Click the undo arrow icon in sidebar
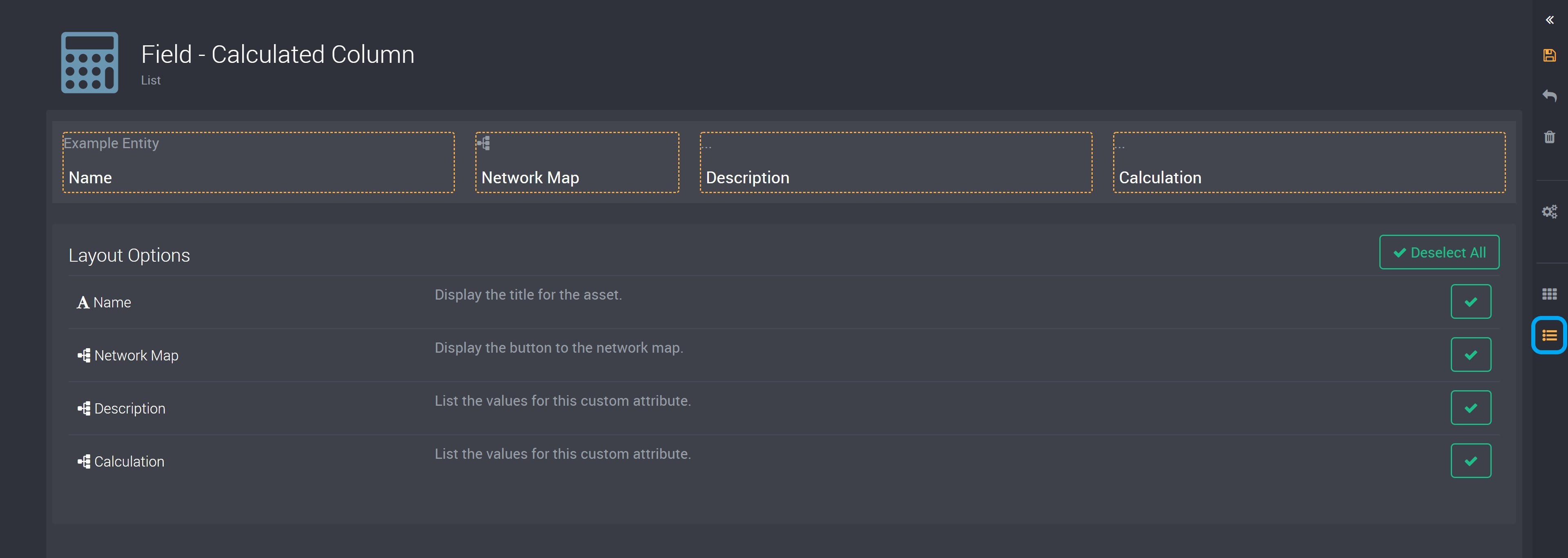This screenshot has height=558, width=1568. coord(1549,96)
